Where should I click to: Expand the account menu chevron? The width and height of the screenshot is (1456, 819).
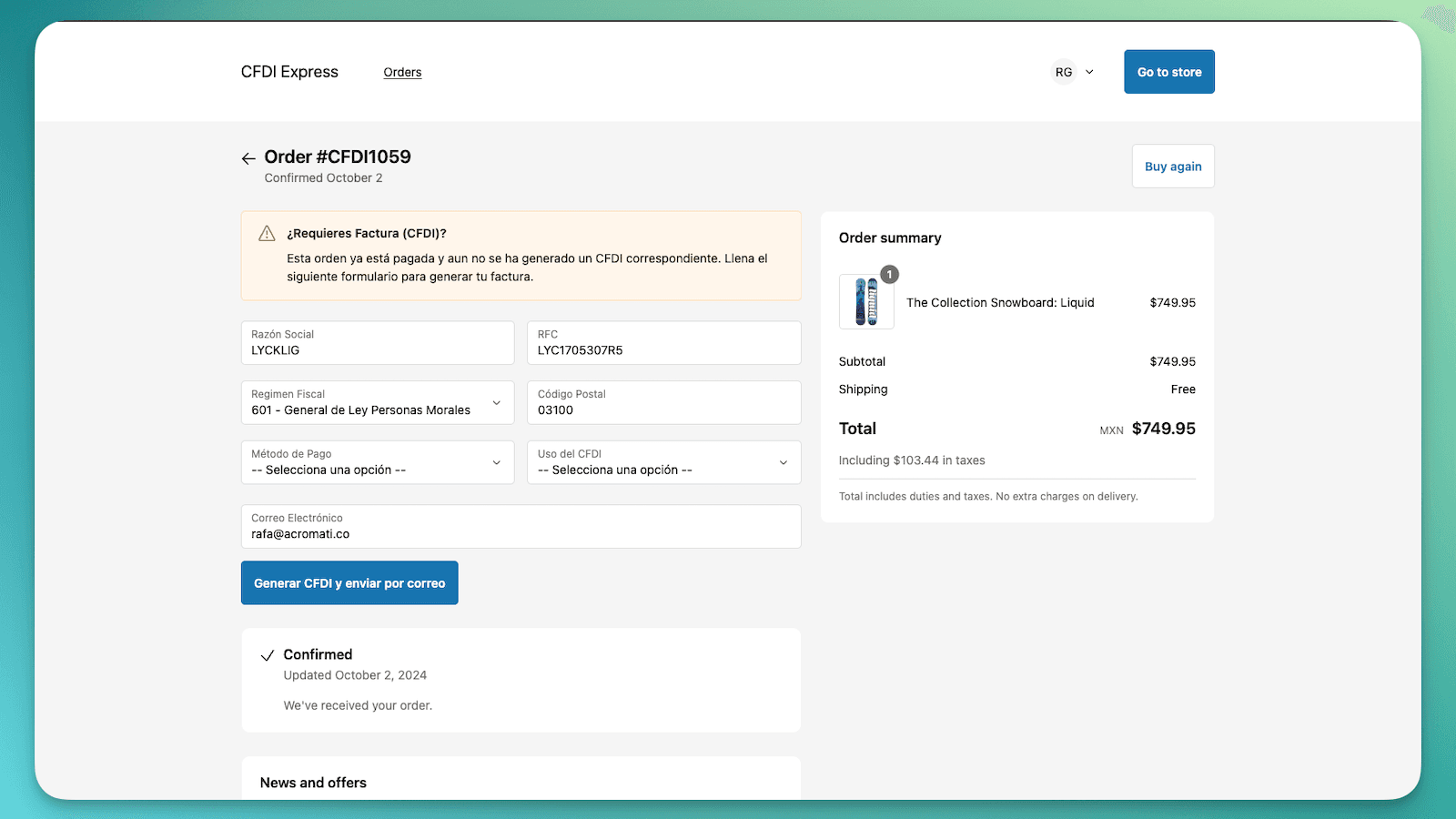click(x=1089, y=72)
